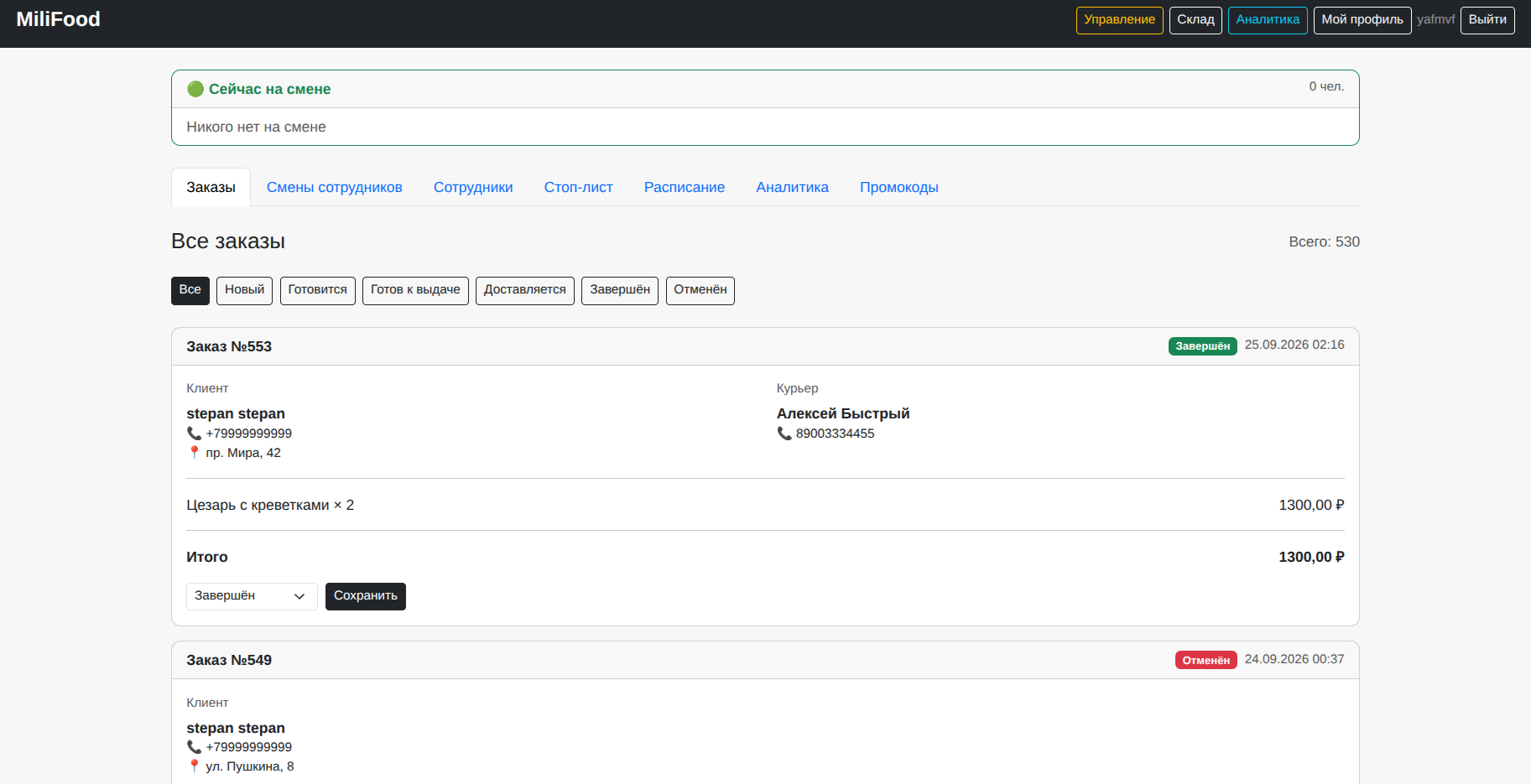Click the 0 чел. counter

(1326, 86)
